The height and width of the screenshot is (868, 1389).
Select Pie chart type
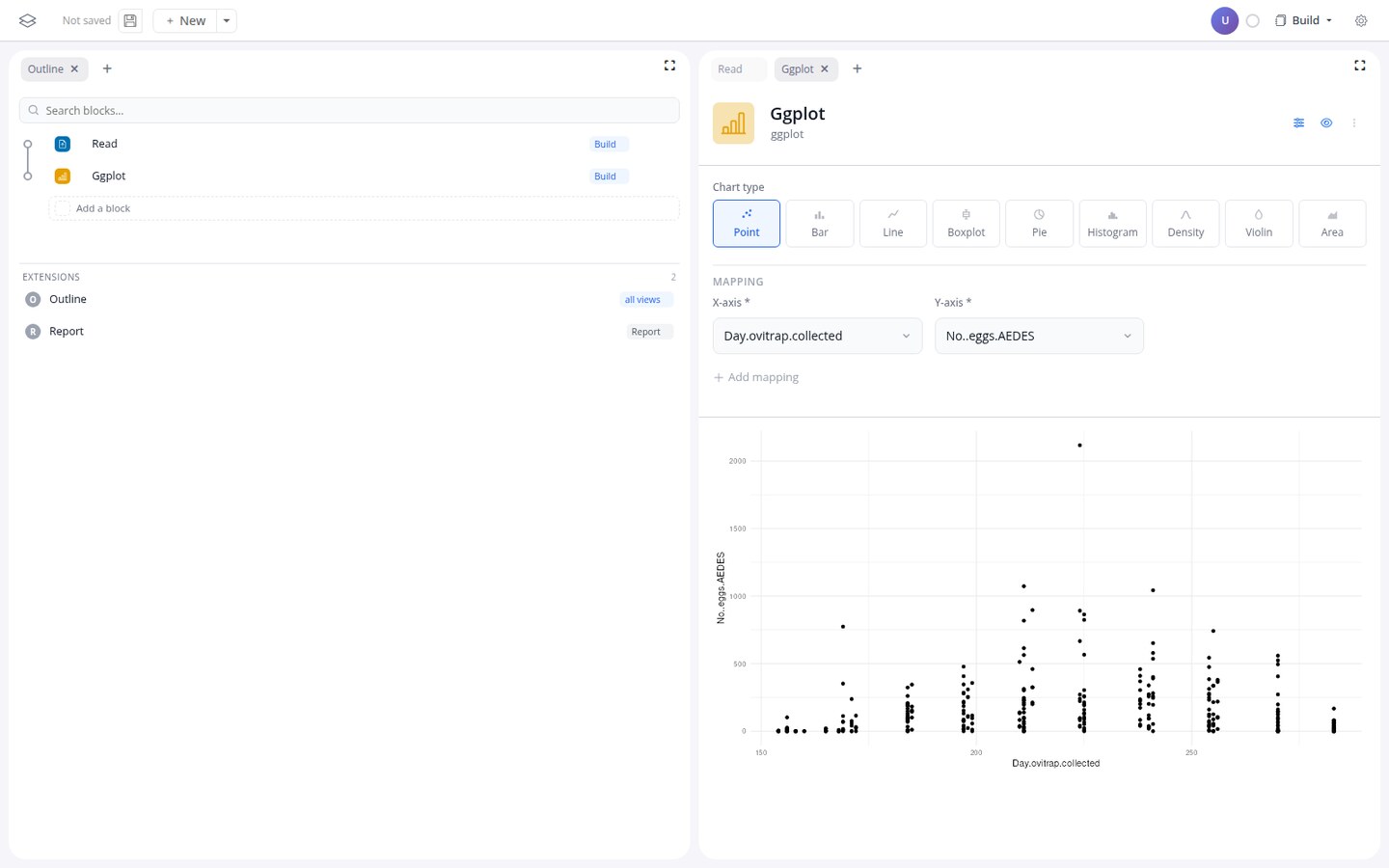click(1039, 223)
